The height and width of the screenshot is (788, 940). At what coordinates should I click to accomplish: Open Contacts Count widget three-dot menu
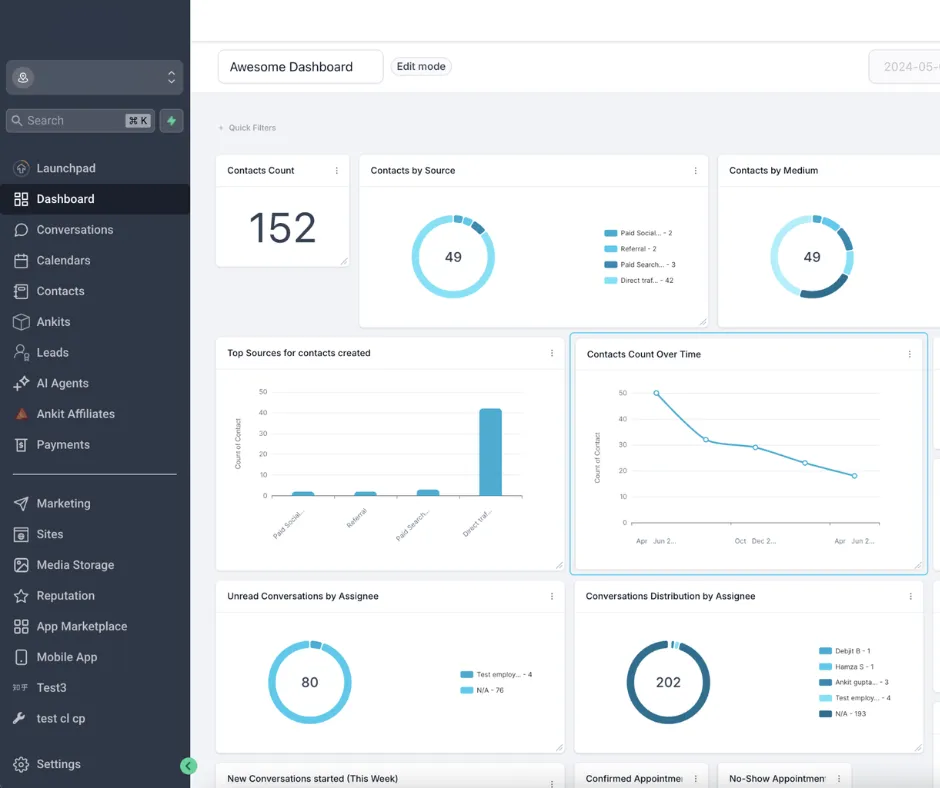click(x=337, y=171)
